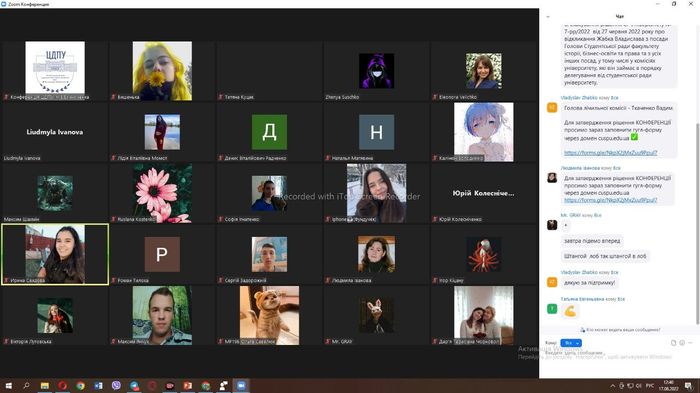Open the forms.gle link in Людмила Іванова's message
Screen dimensions: 700x393
coord(610,200)
